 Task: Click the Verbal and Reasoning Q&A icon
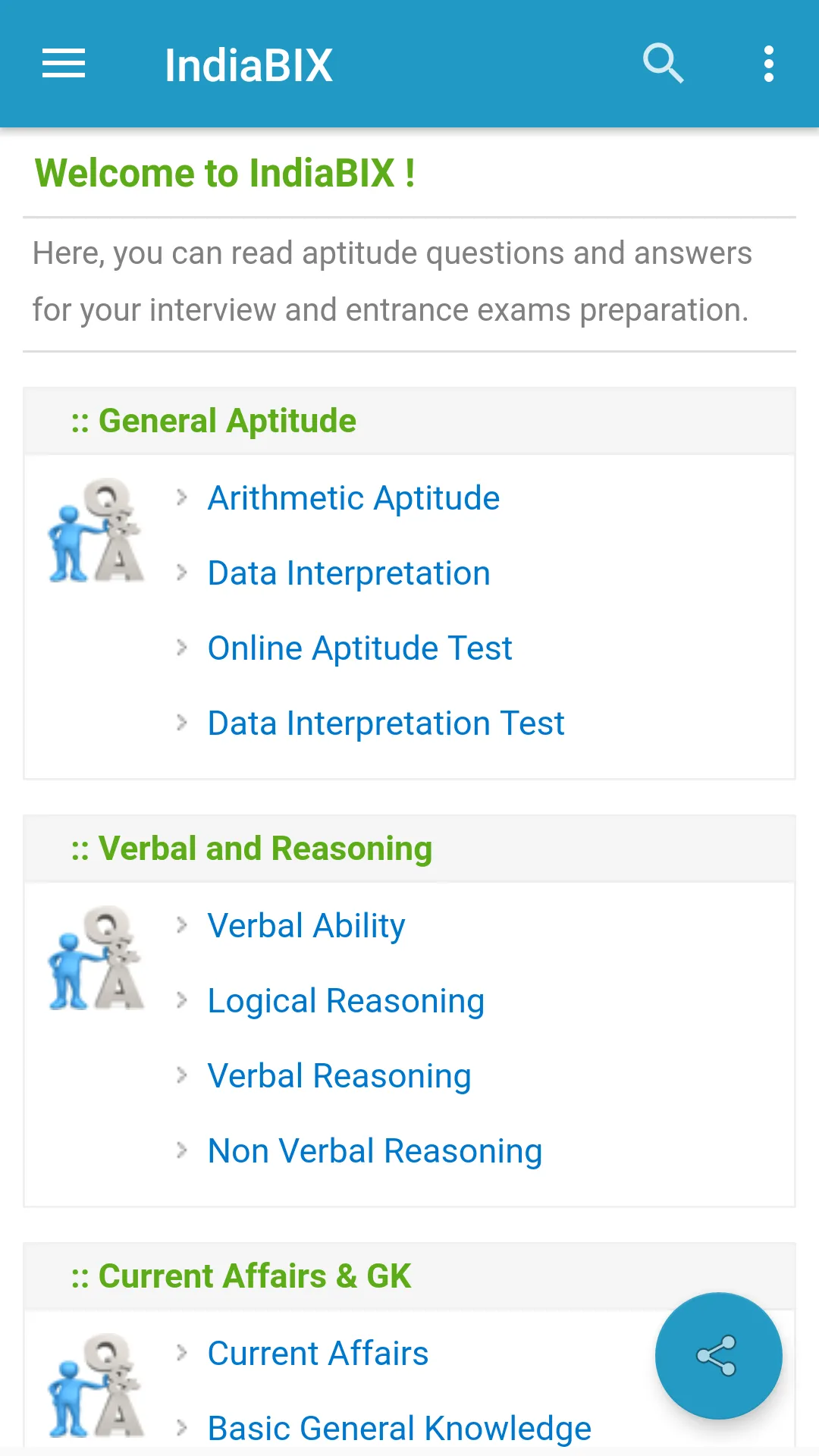coord(96,959)
